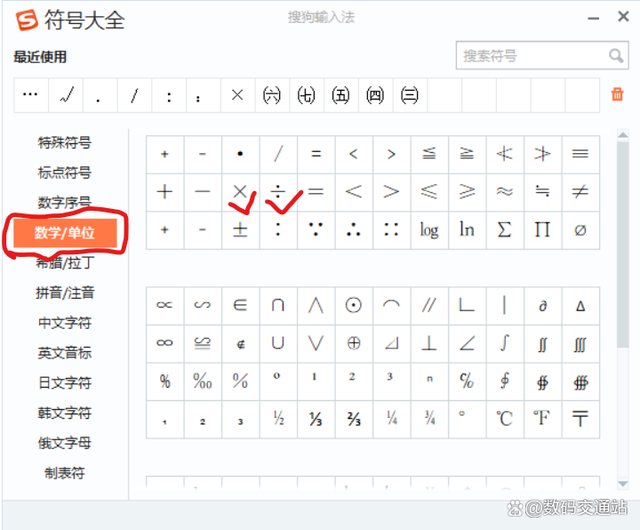Image resolution: width=640 pixels, height=530 pixels.
Task: Insert the greater-than-or-equal ≥ symbol
Action: coord(467,192)
